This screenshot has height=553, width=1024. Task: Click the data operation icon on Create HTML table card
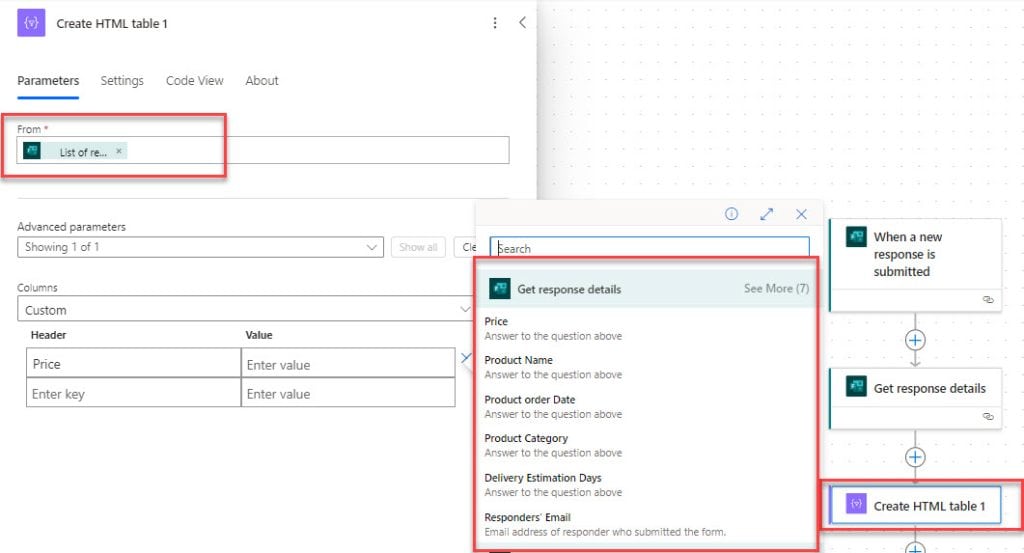coord(856,503)
